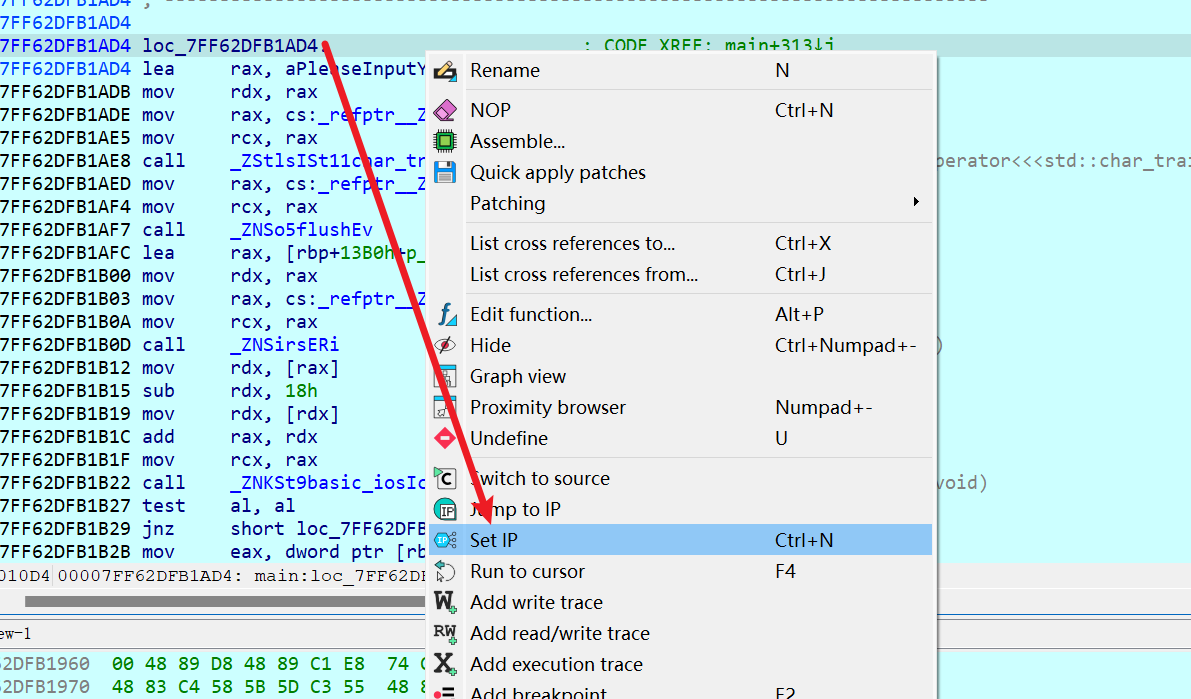Choose Rename from the context menu

click(x=681, y=71)
